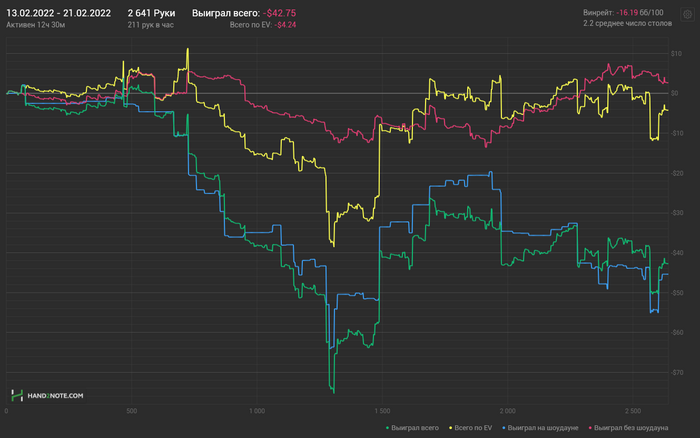Viewport: 700px width, 438px height.
Task: Click the 2 500 x-axis label
Action: click(633, 411)
